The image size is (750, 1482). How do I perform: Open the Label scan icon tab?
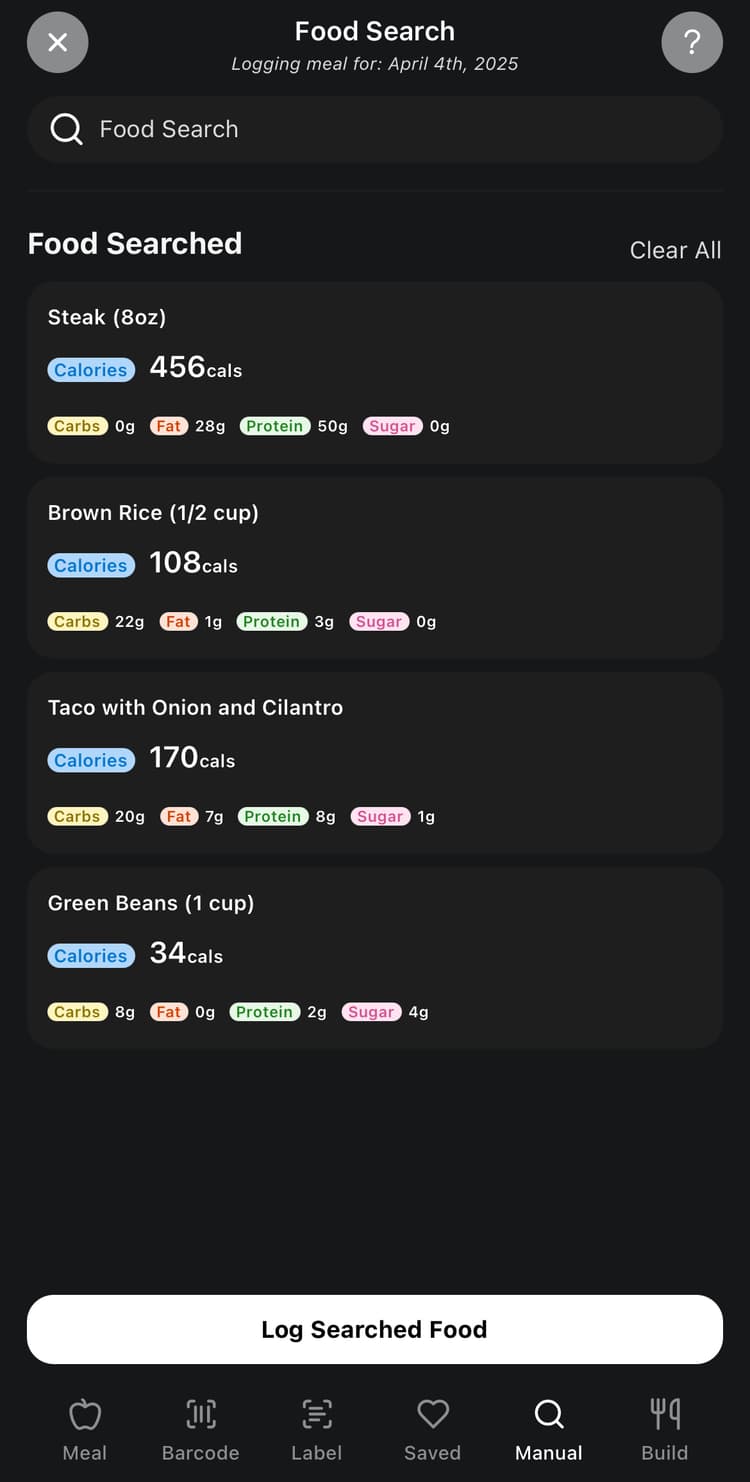[316, 1430]
